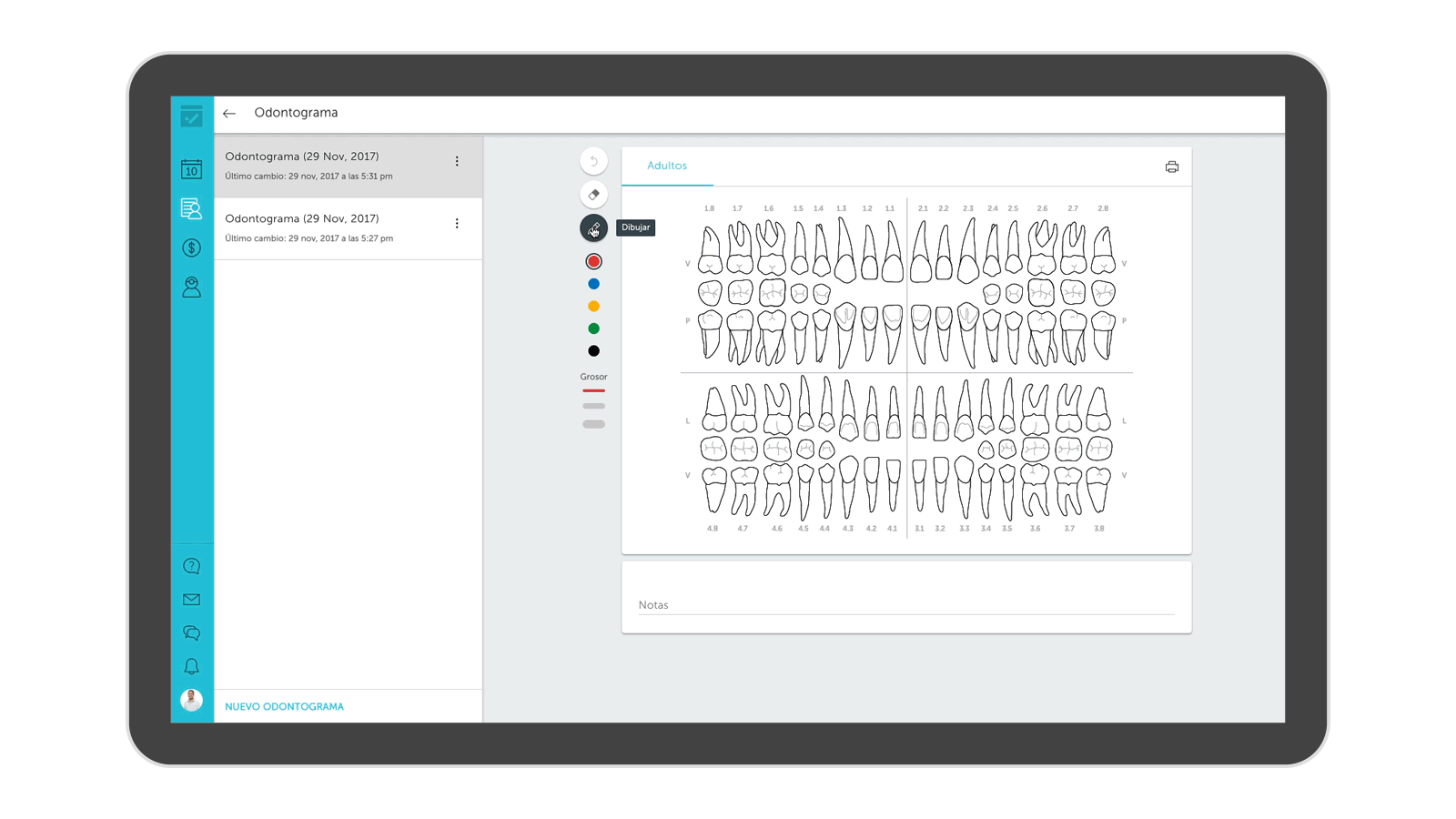Click the Odontograma page title

tap(296, 113)
